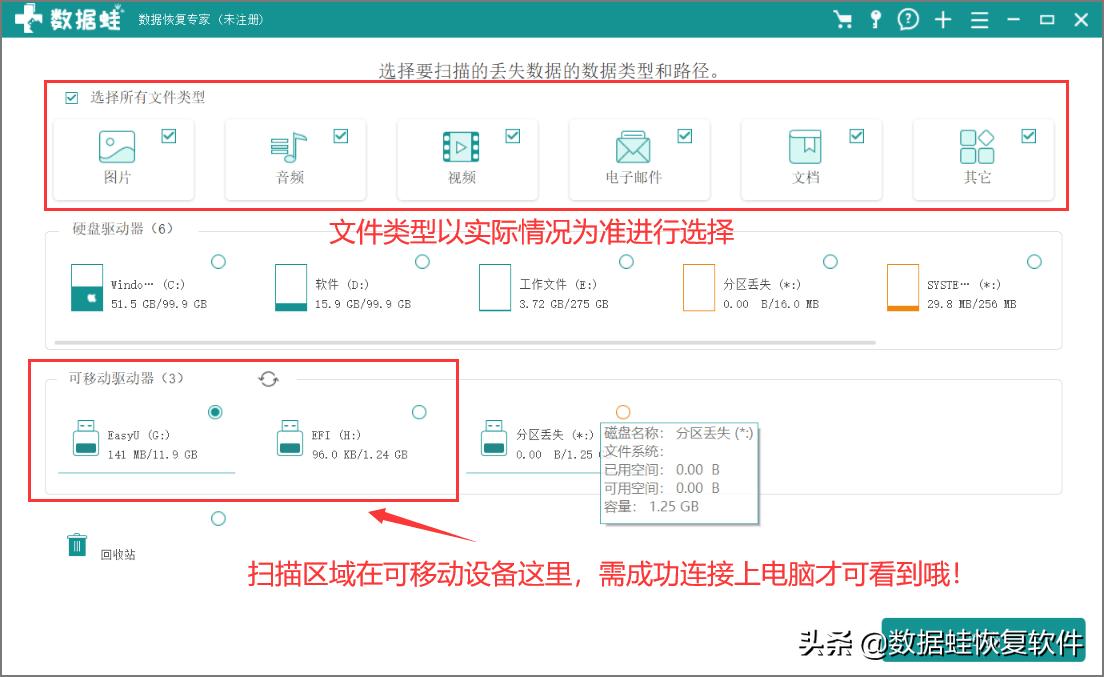Image resolution: width=1104 pixels, height=677 pixels.
Task: Click the plus icon in the title bar
Action: click(941, 19)
